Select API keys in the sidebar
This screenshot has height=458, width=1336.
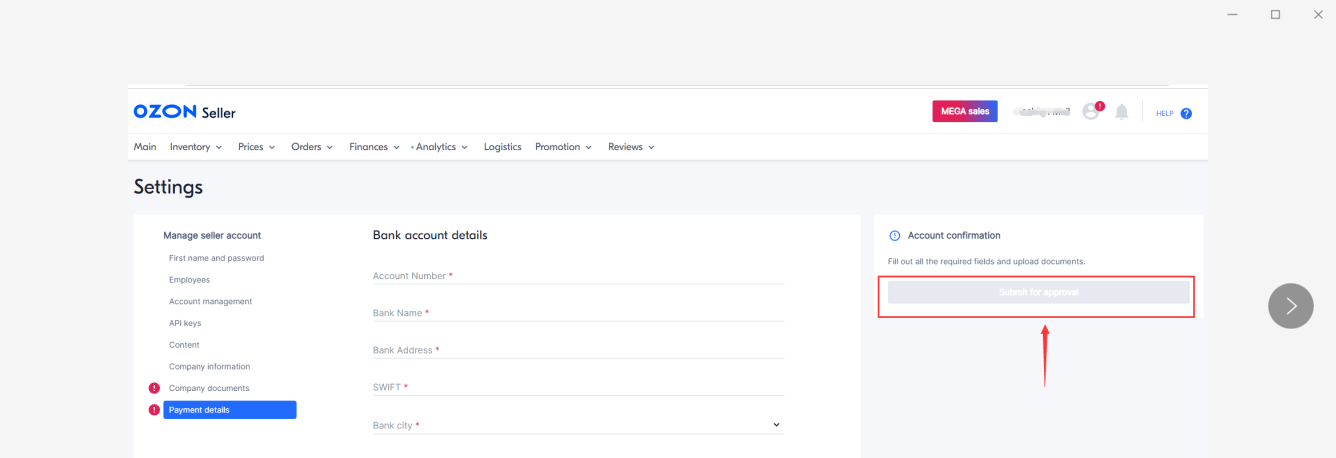[x=185, y=323]
